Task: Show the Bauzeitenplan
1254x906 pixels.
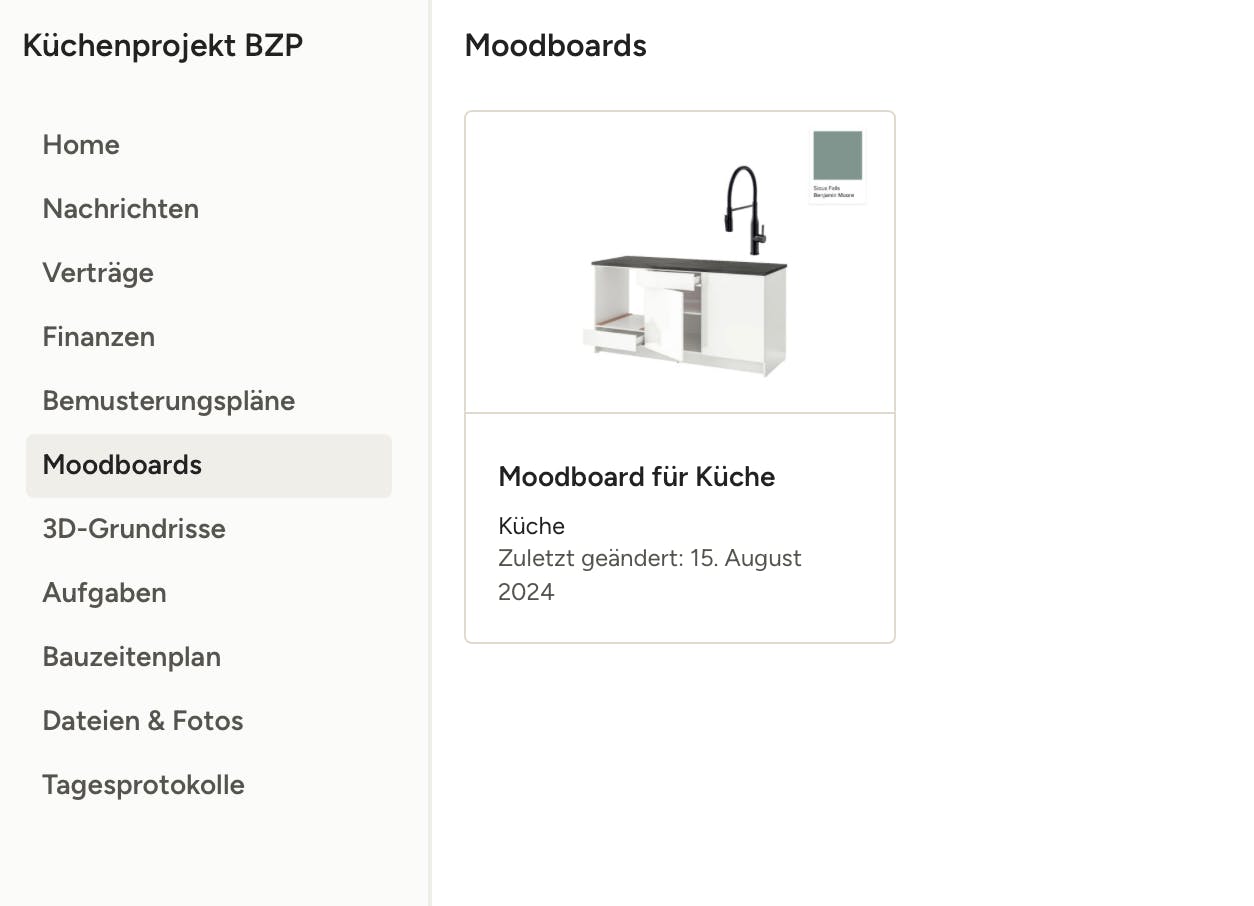Action: [x=131, y=657]
